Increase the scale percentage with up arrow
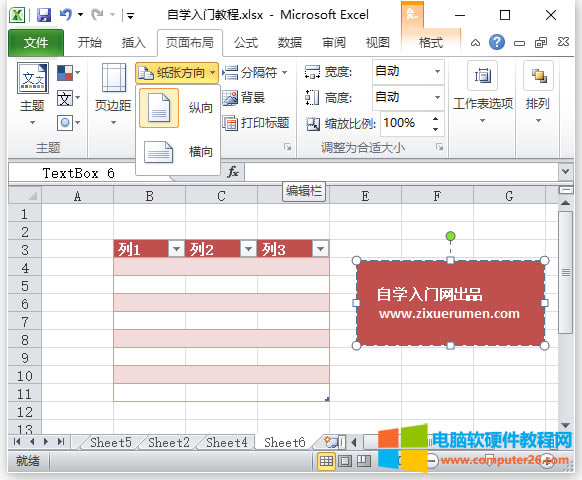Viewport: 582px width, 480px height. [436, 118]
